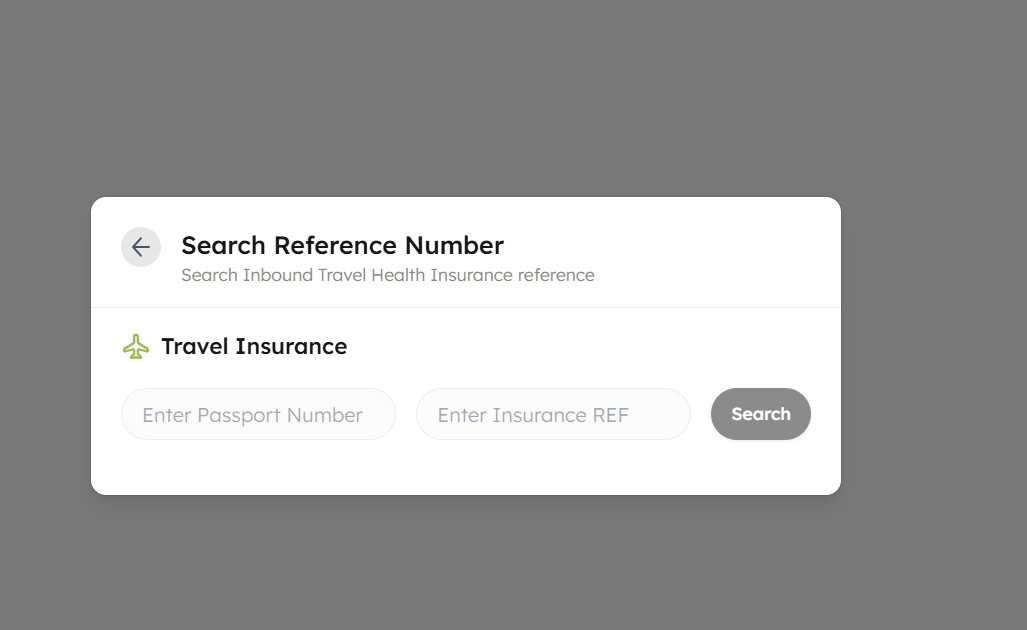
Task: Click the divider line under the header
Action: pyautogui.click(x=466, y=307)
